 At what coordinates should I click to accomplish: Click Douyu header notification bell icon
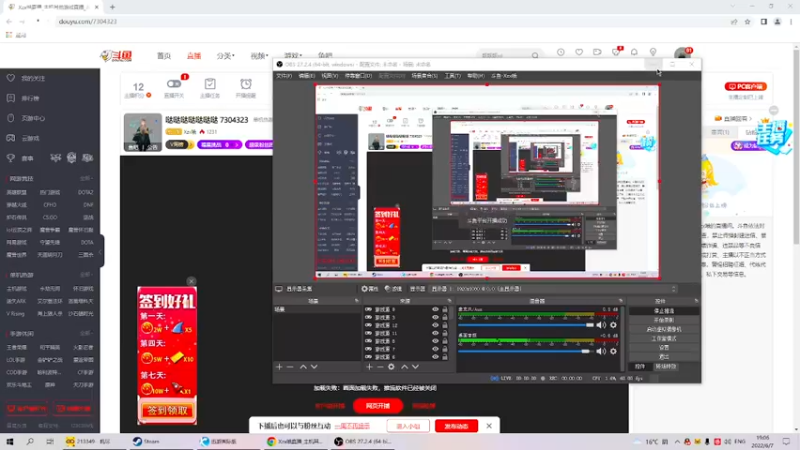pyautogui.click(x=634, y=52)
